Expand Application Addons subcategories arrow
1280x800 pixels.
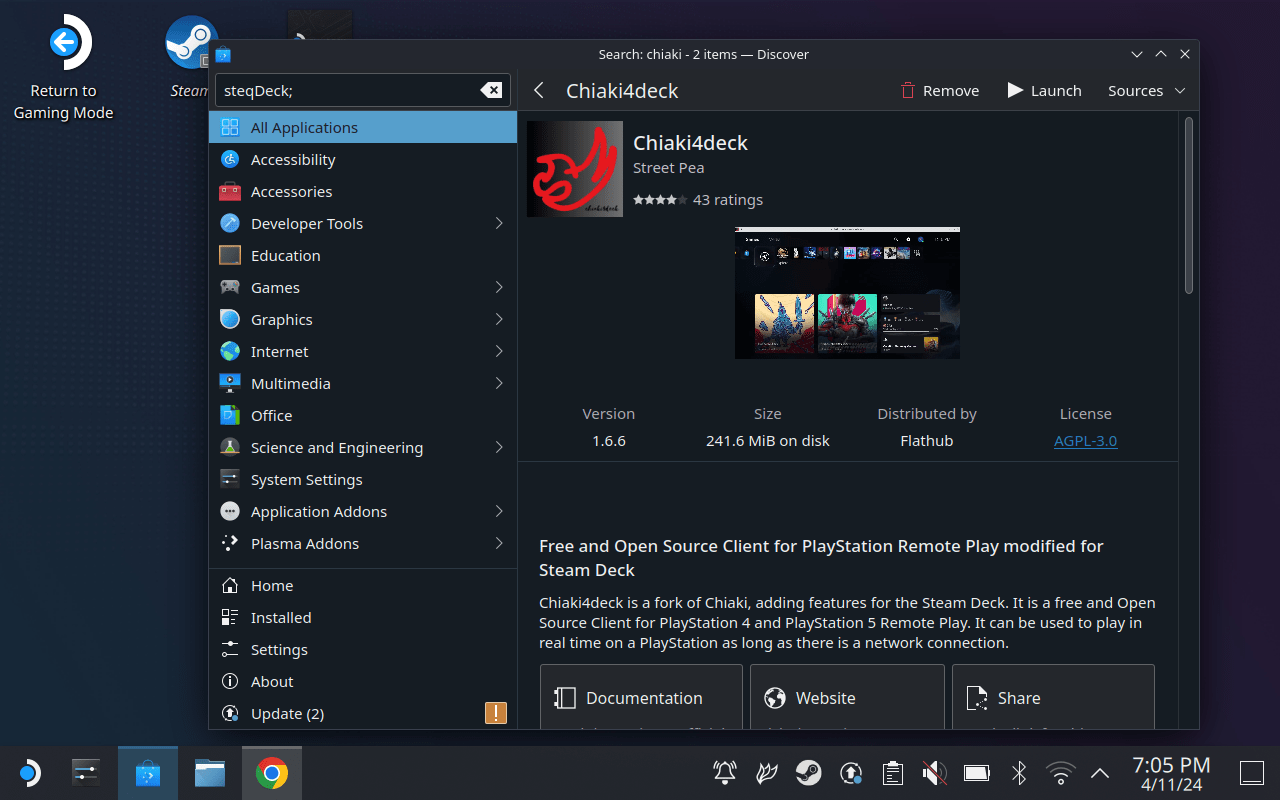(x=499, y=511)
